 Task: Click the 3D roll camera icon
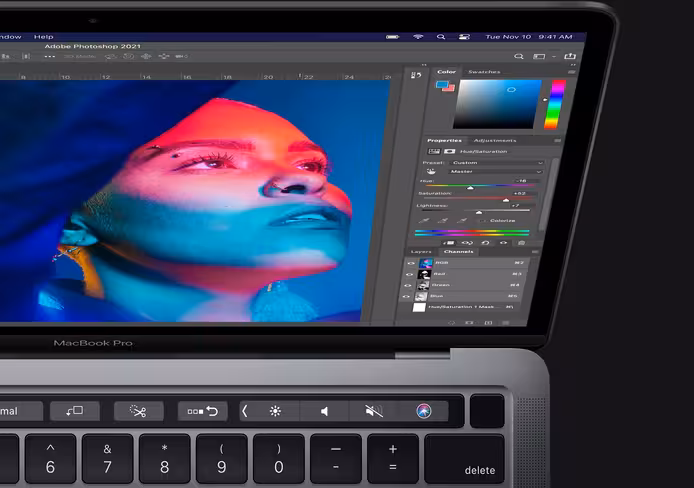coord(129,57)
